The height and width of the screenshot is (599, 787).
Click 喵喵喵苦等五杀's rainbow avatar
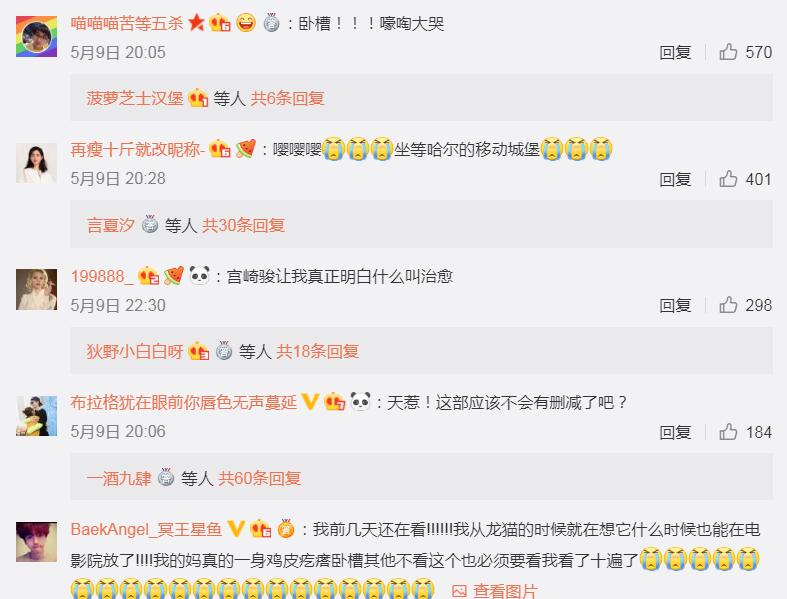(36, 36)
